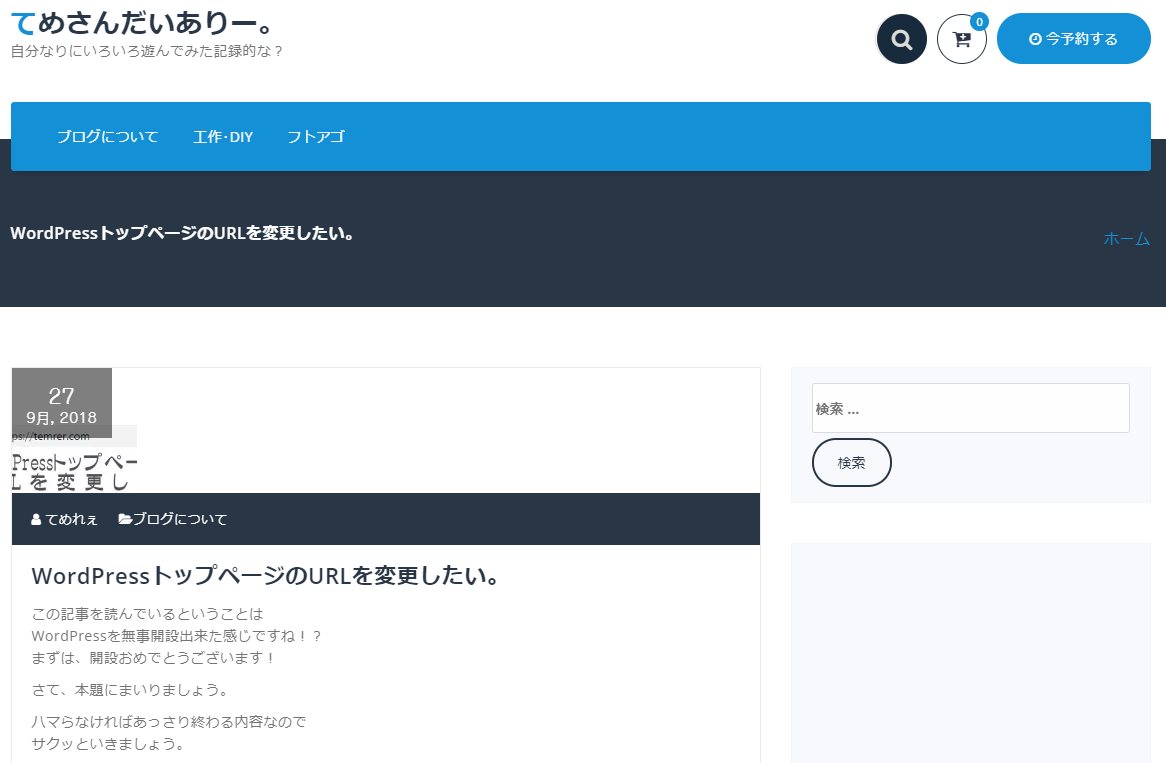Open the site title てめさんだいありー。
The width and height of the screenshot is (1166, 763).
[144, 22]
